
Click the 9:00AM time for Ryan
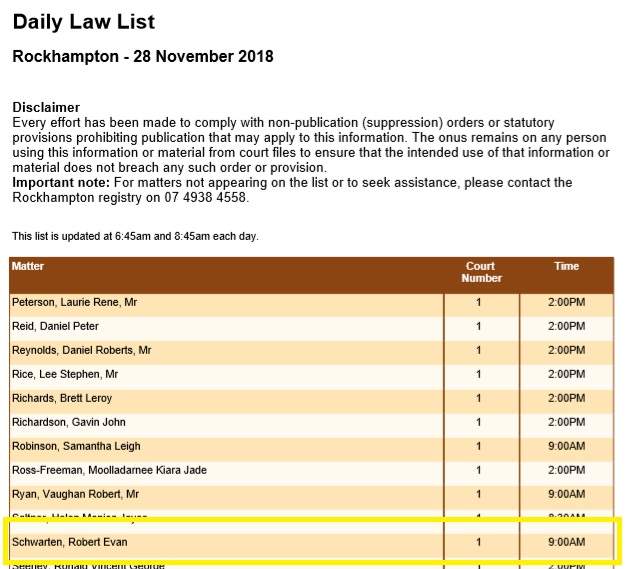pyautogui.click(x=566, y=494)
